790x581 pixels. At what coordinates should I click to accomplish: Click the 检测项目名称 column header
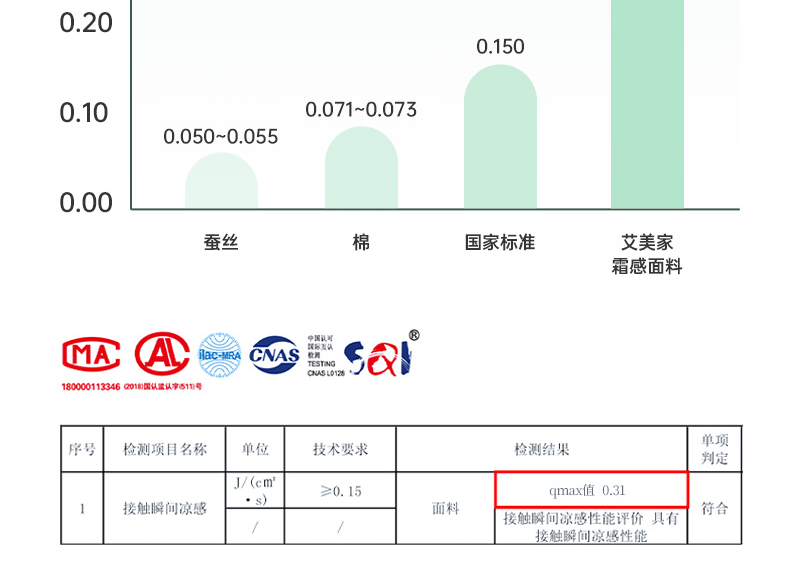click(x=165, y=449)
